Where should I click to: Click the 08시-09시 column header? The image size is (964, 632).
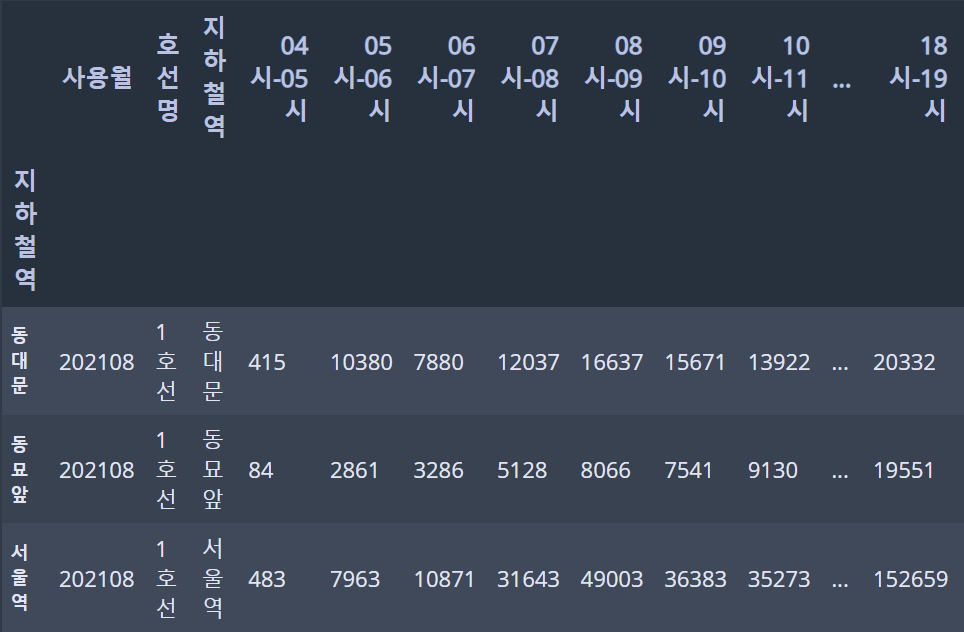[x=614, y=78]
